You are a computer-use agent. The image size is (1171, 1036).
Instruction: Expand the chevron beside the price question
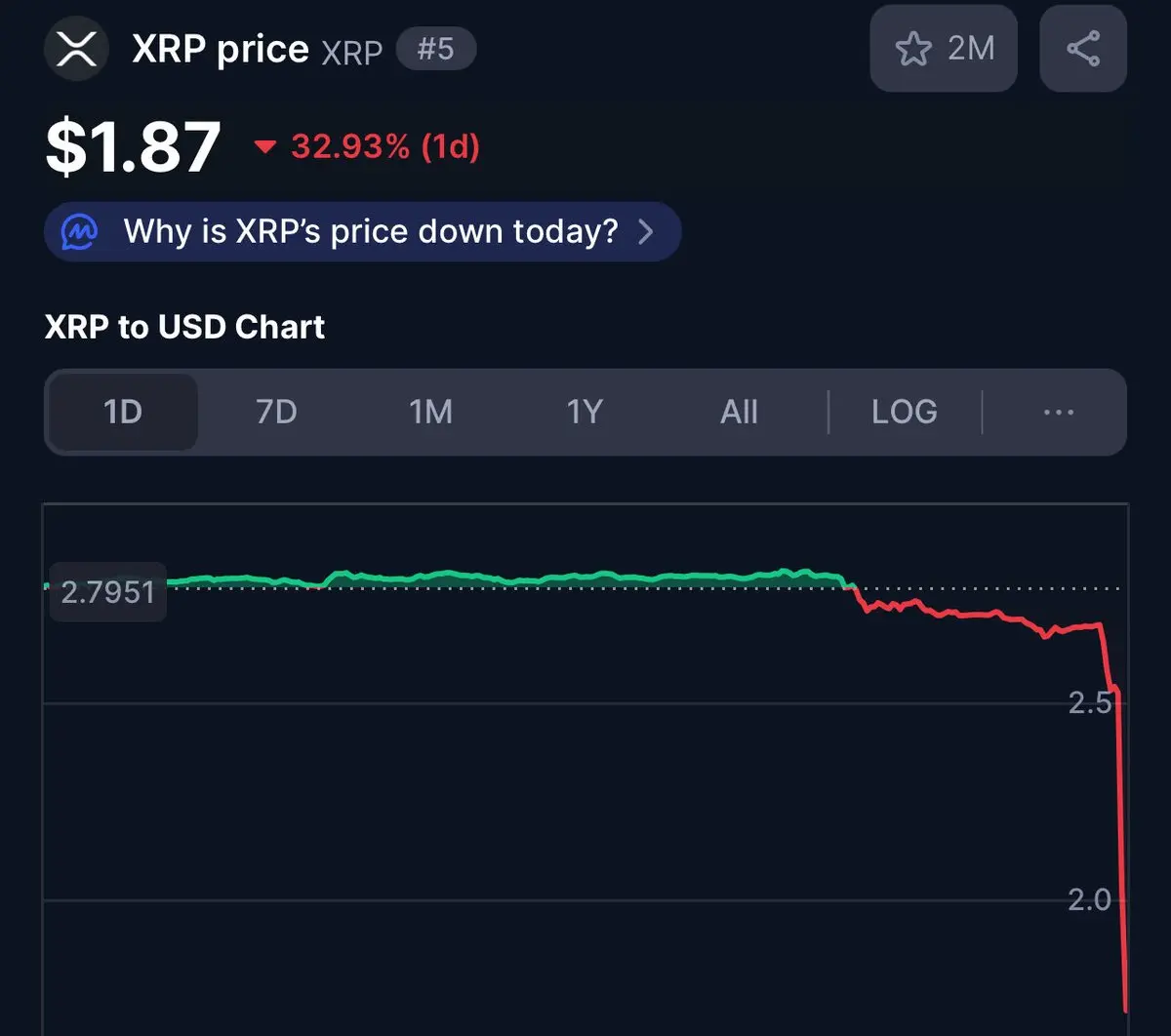[x=645, y=232]
